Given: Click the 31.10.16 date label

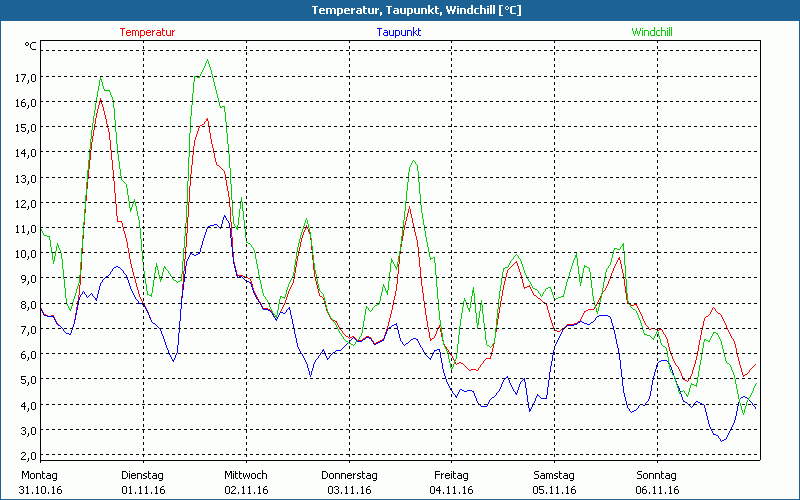Looking at the screenshot, I should coord(41,490).
